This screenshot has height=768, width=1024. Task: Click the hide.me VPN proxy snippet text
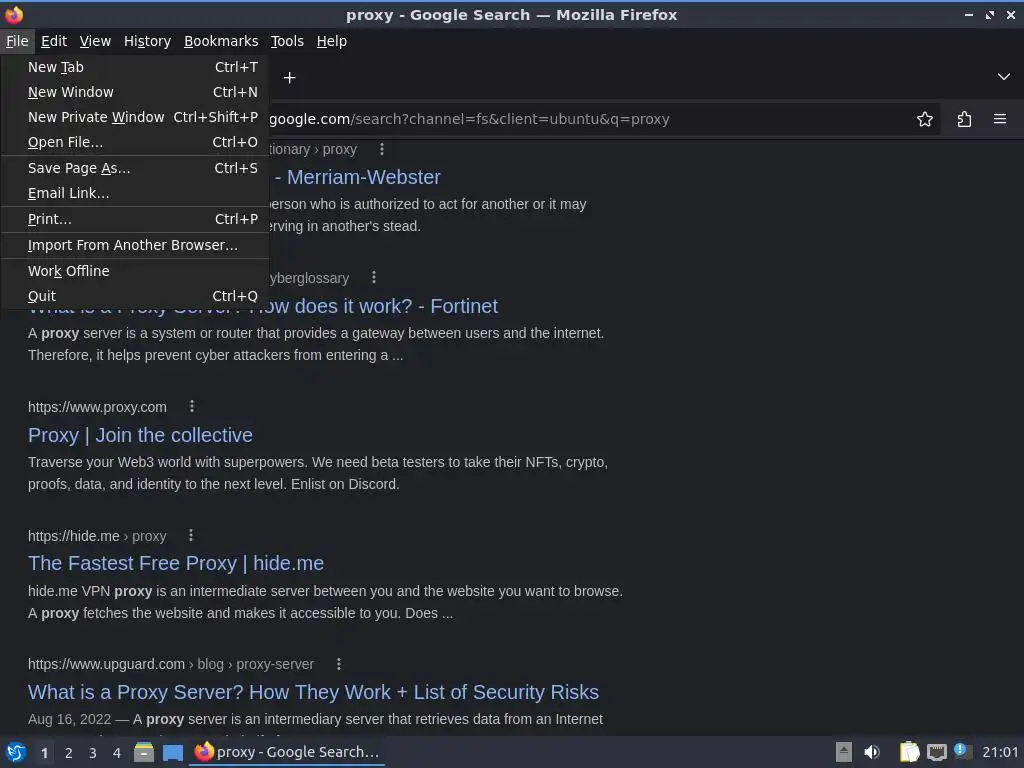(x=325, y=602)
